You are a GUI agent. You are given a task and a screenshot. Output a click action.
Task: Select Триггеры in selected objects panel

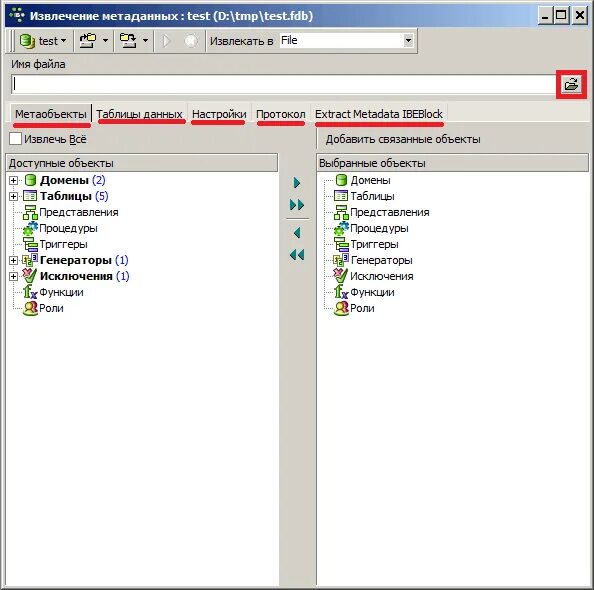(x=374, y=244)
